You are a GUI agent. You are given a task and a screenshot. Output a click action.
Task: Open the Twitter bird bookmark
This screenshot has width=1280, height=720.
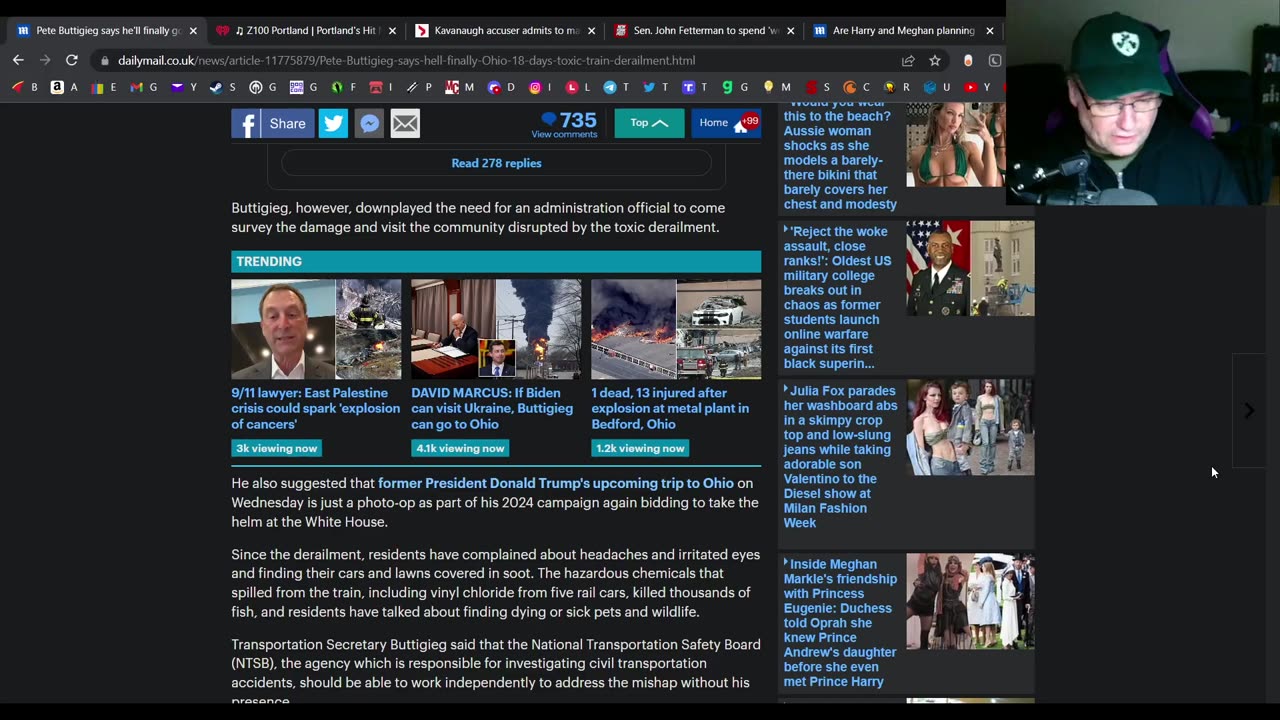[x=656, y=87]
